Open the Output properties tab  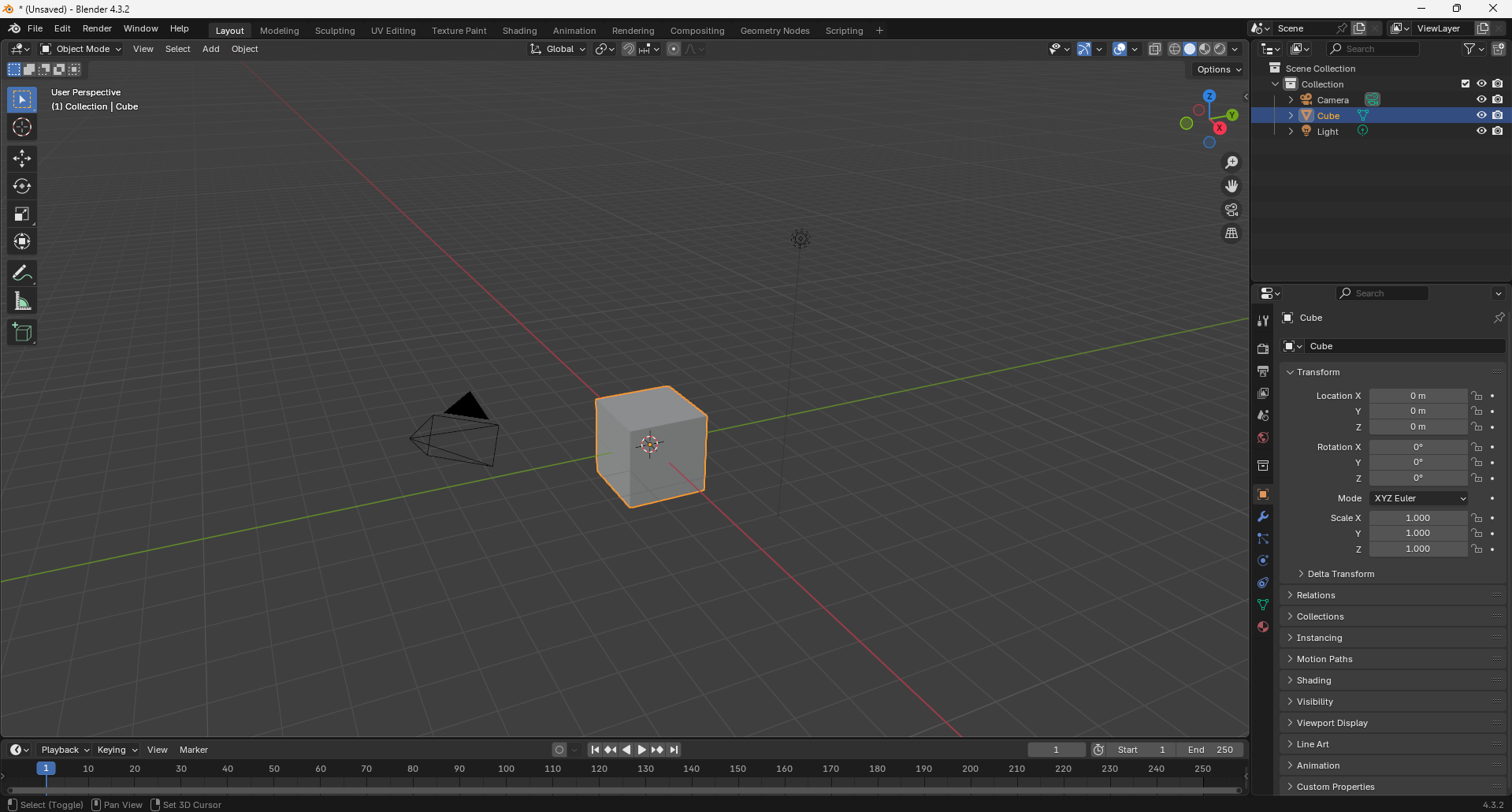[x=1263, y=371]
